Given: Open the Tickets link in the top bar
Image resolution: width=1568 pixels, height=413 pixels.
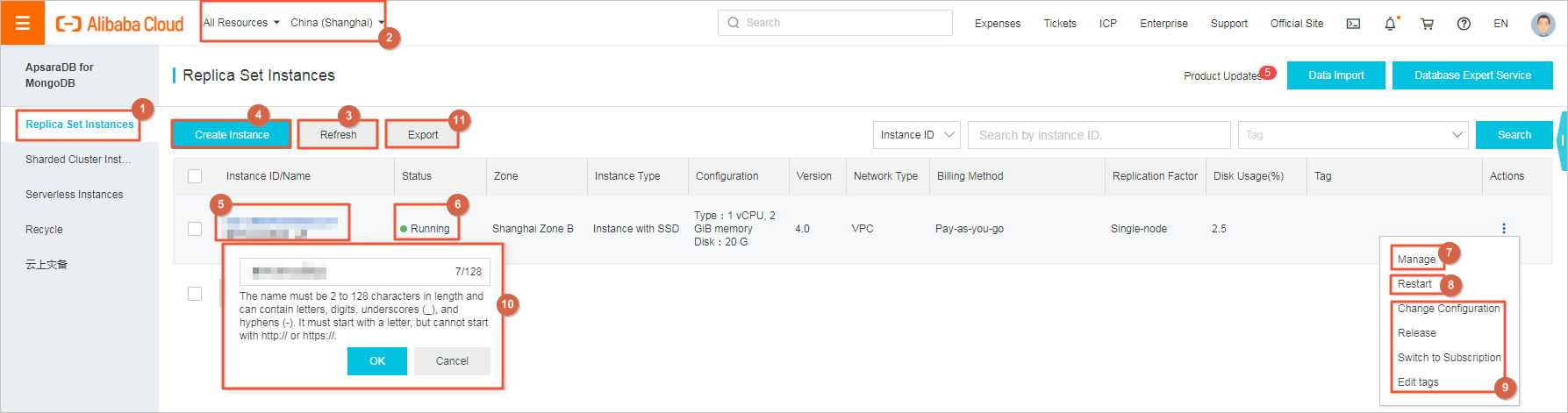Looking at the screenshot, I should (x=1060, y=24).
